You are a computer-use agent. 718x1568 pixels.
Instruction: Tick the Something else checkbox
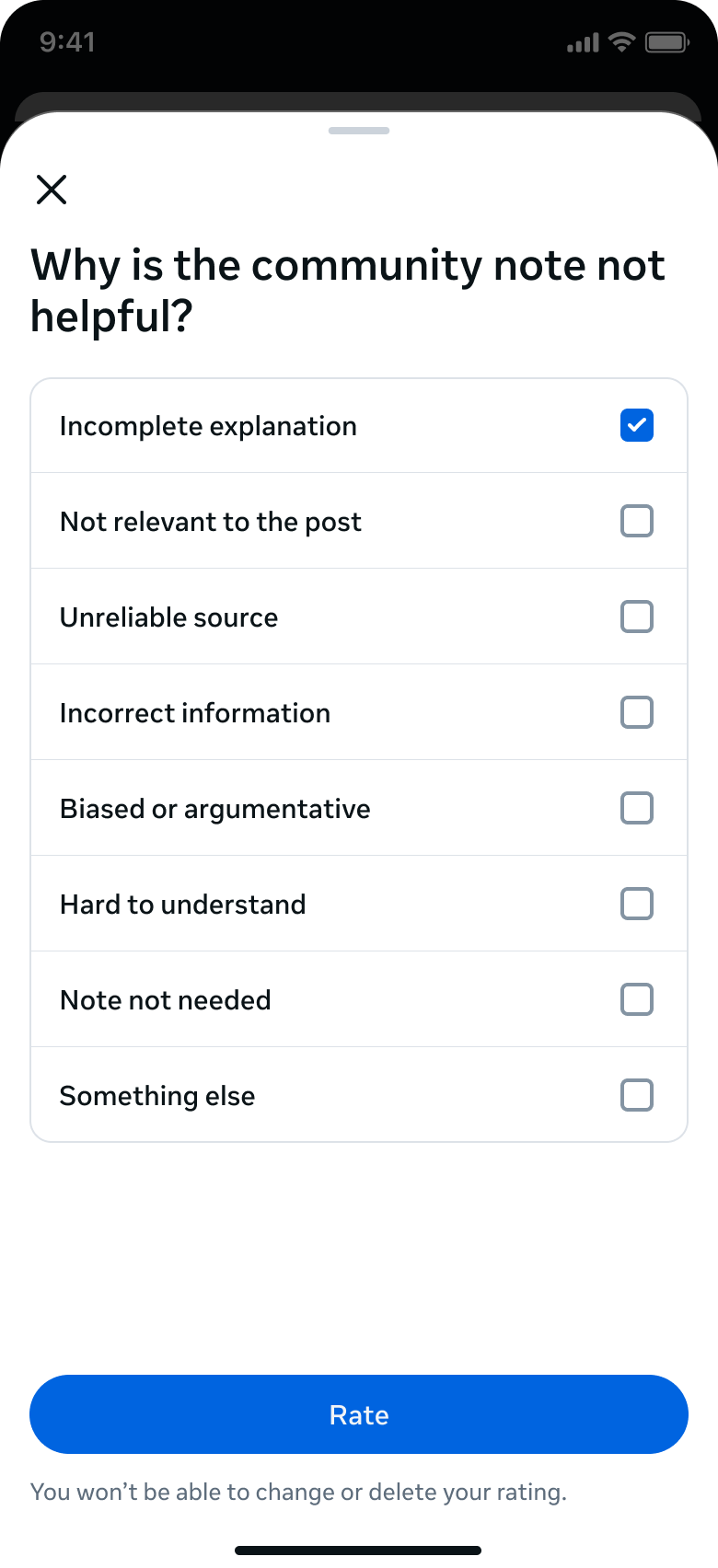click(637, 1096)
